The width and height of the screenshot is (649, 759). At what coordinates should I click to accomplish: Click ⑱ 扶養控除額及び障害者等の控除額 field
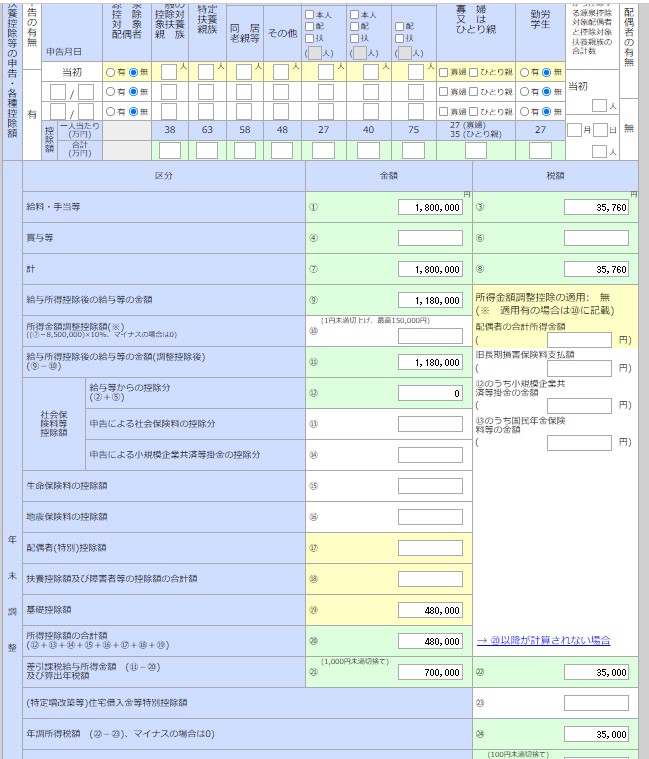click(x=430, y=579)
